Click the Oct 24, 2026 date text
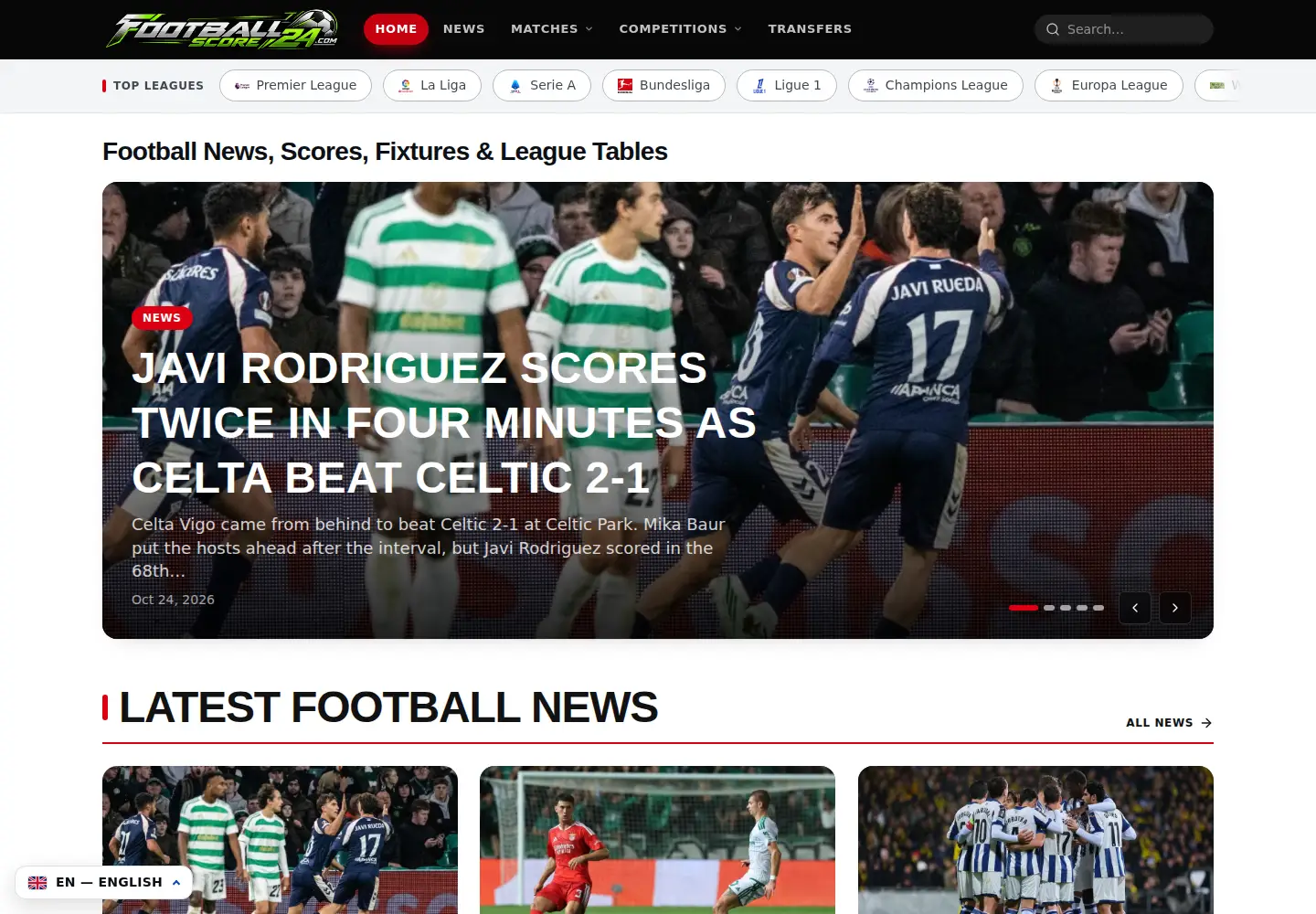The image size is (1316, 914). (173, 600)
